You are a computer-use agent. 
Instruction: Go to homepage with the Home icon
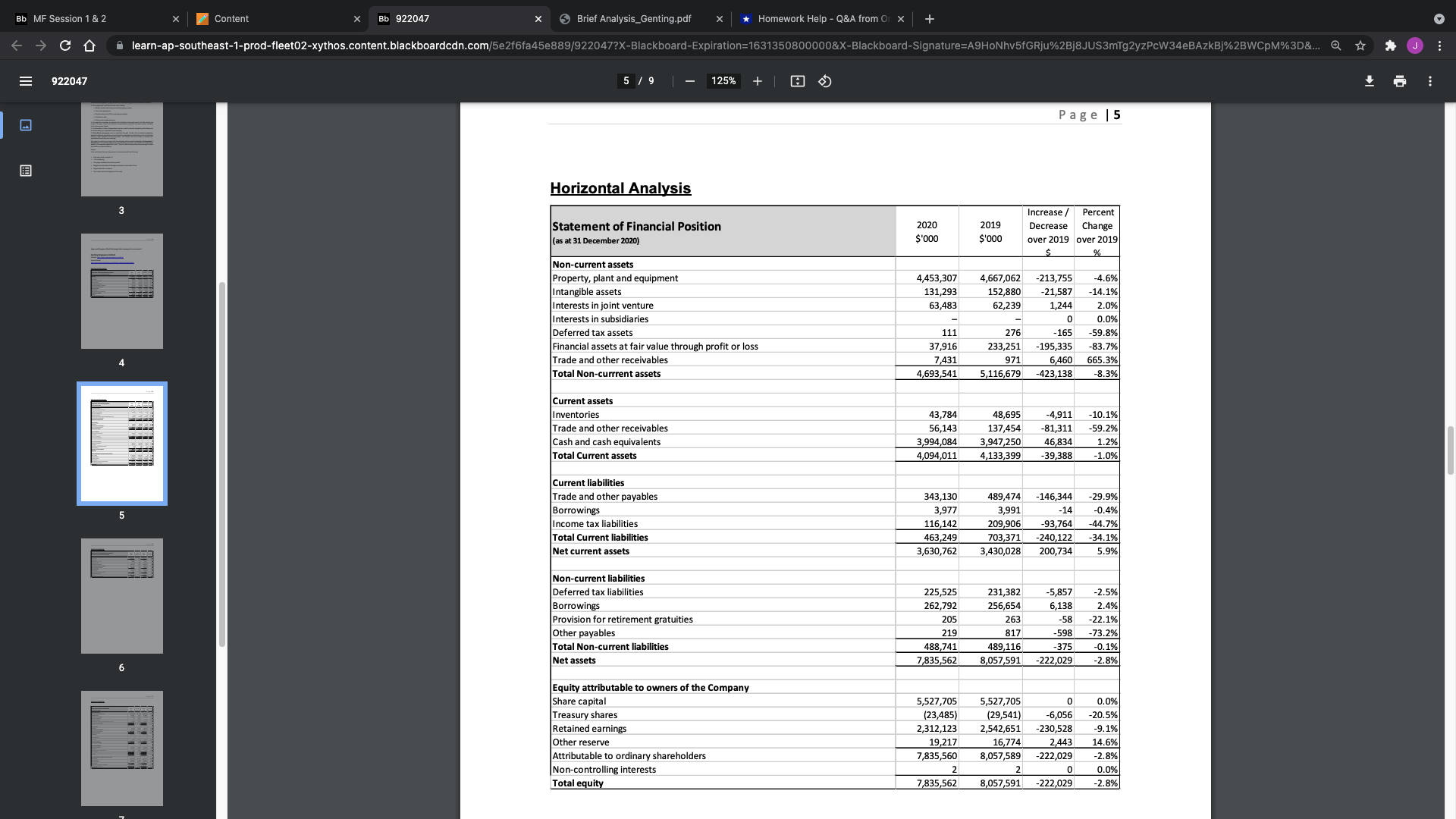point(89,45)
